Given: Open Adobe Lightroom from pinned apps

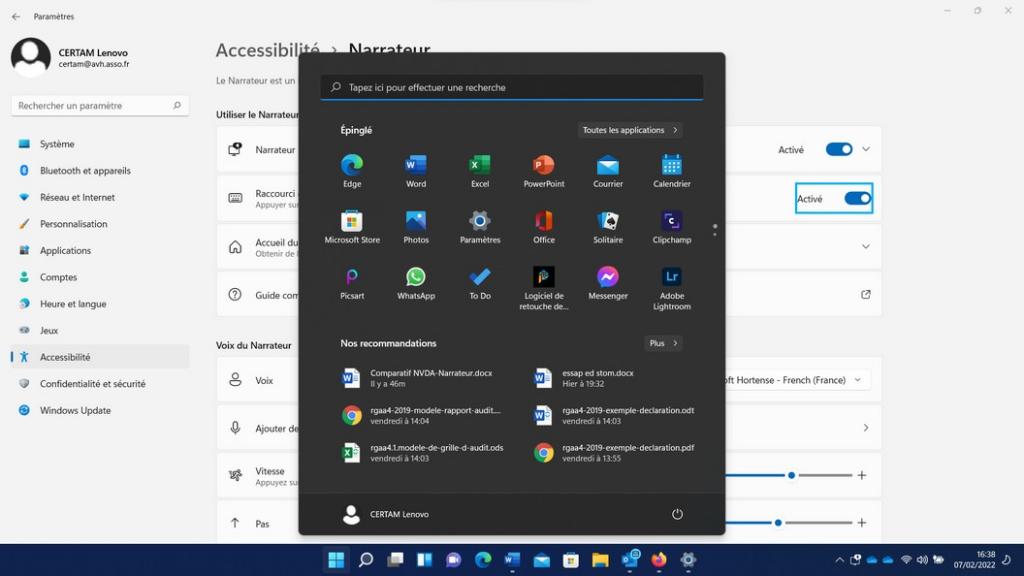Looking at the screenshot, I should 672,288.
